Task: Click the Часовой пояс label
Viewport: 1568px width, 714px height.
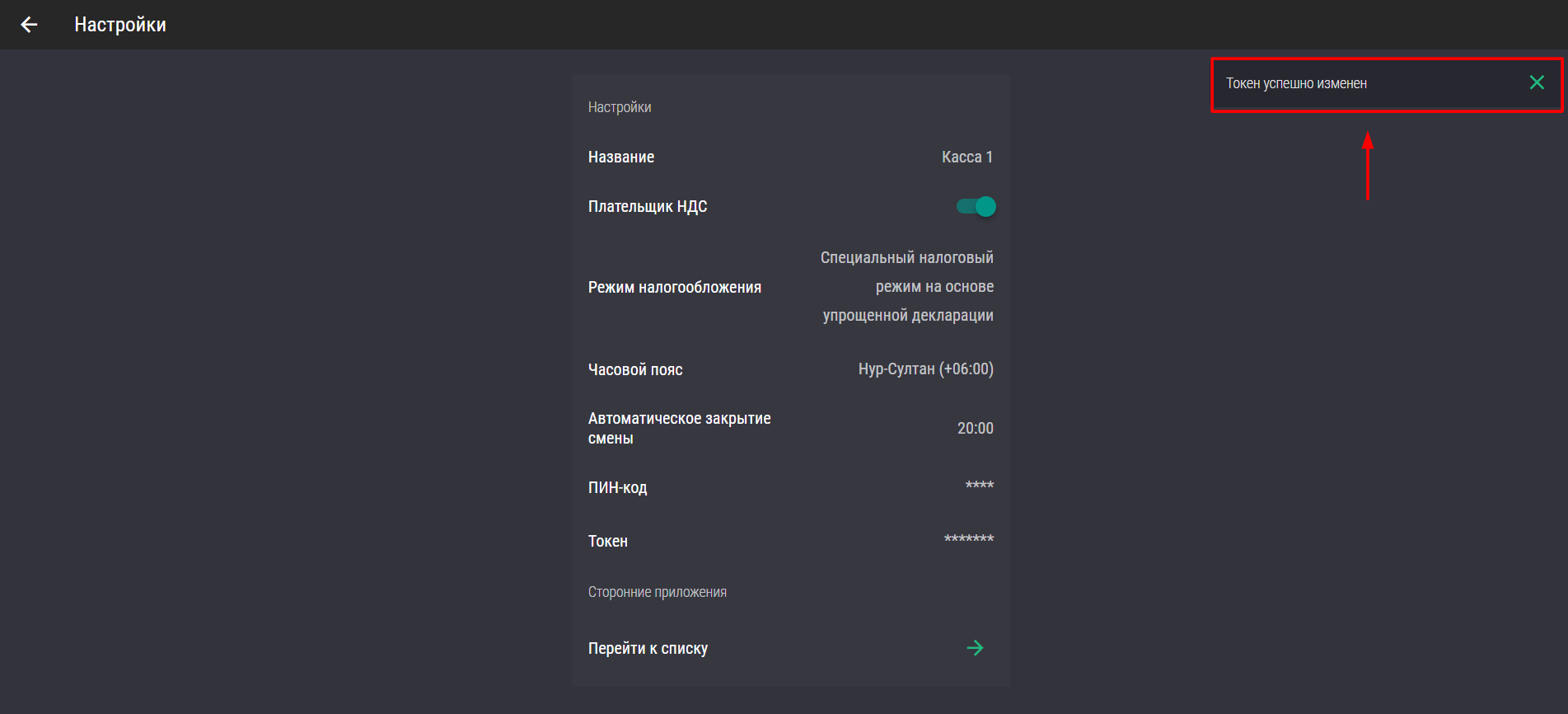Action: [635, 369]
